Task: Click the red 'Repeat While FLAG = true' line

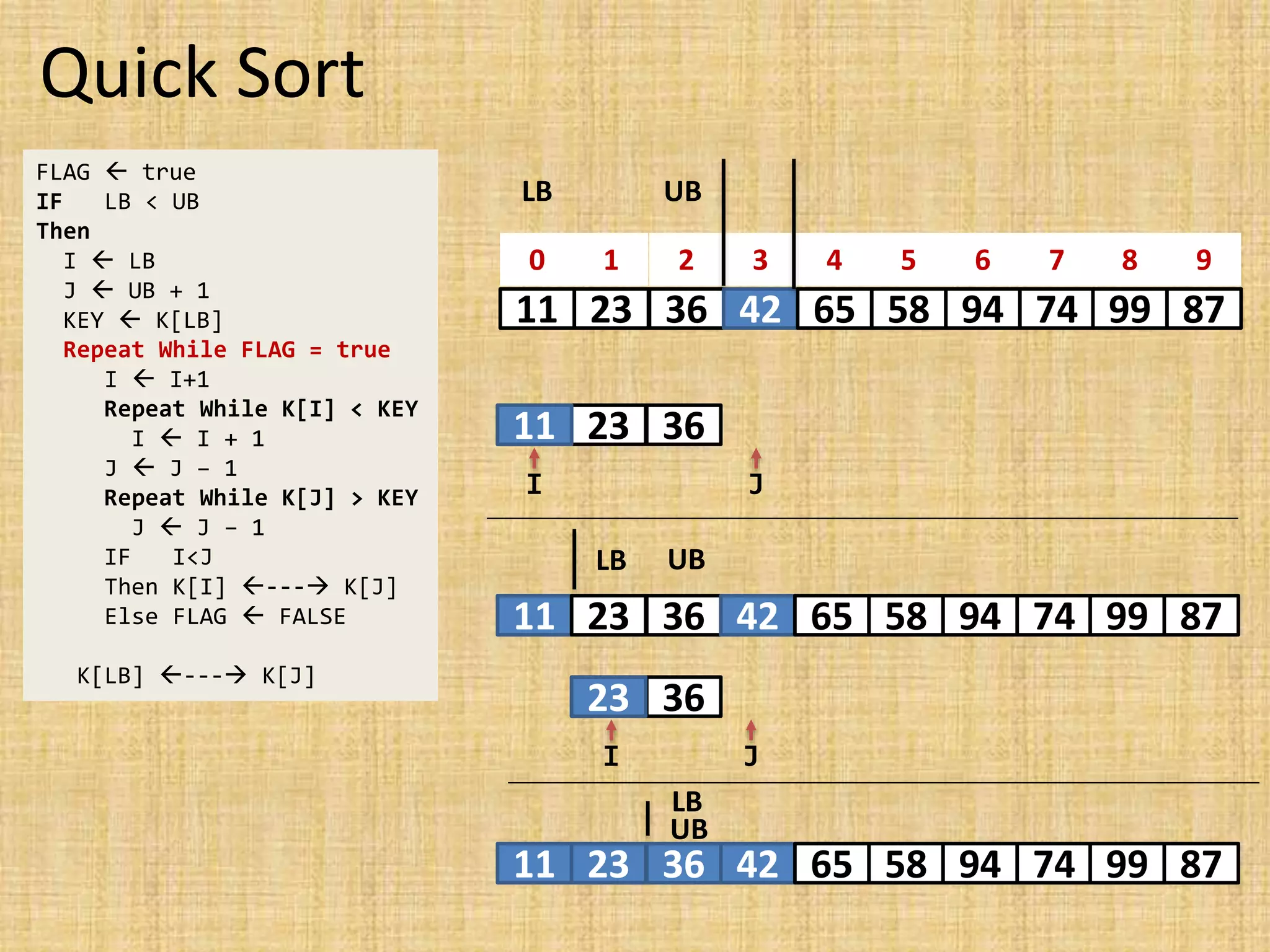Action: pos(227,350)
